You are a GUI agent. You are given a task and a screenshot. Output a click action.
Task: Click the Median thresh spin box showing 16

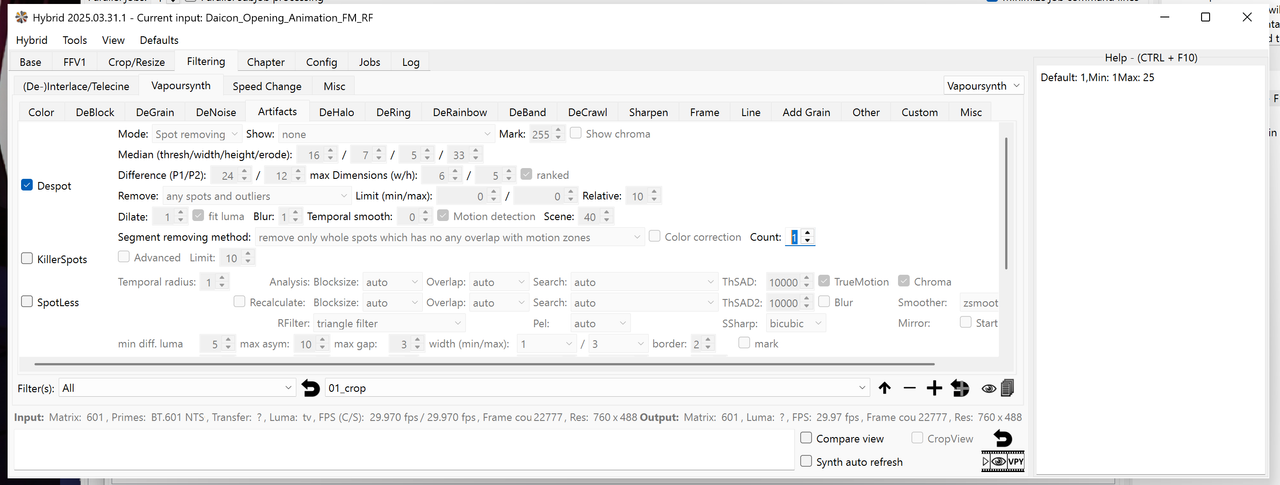click(317, 155)
